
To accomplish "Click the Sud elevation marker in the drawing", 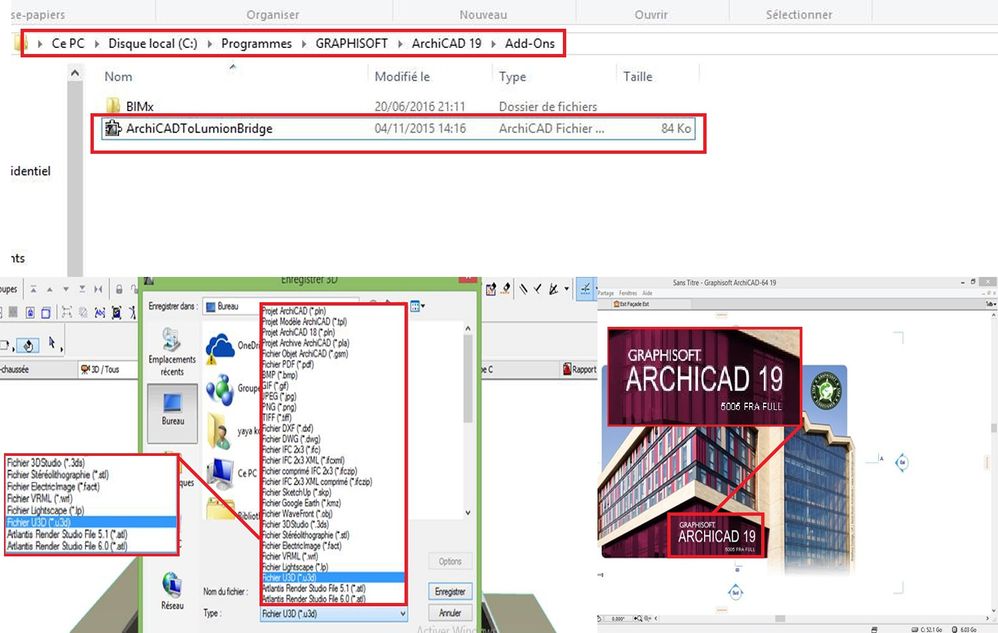I will tap(735, 593).
